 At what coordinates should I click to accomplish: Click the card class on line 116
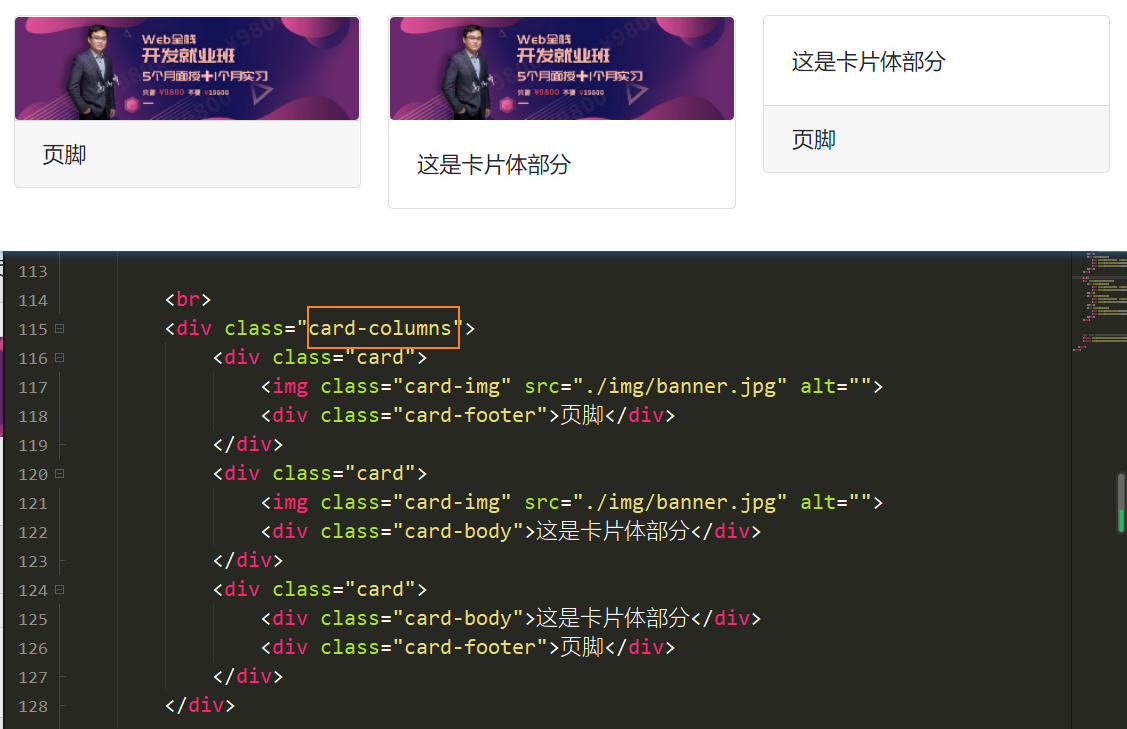[x=380, y=357]
